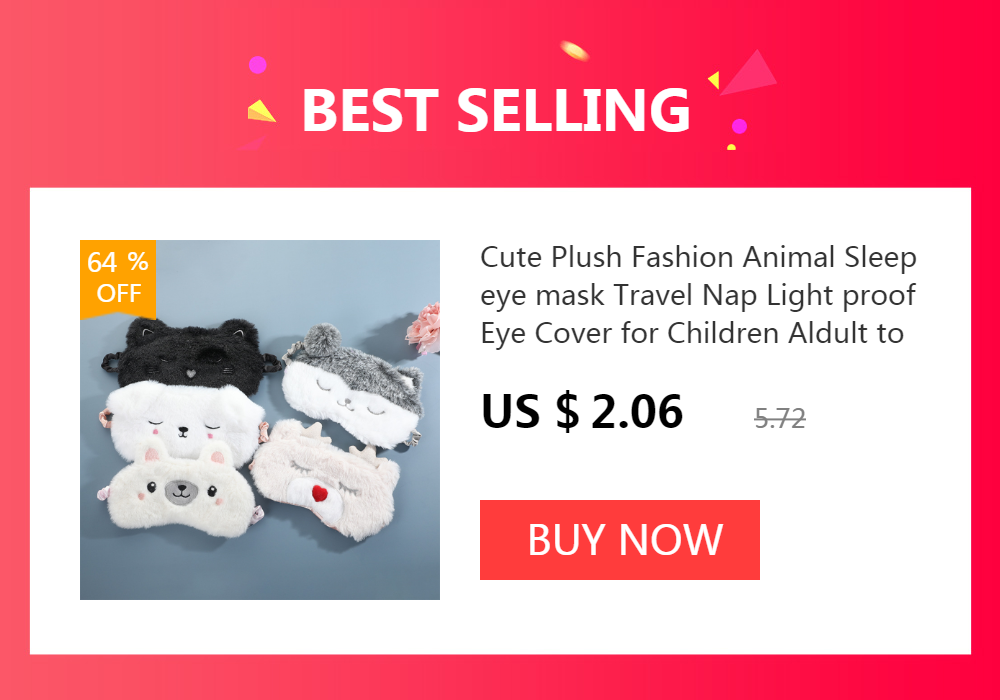Click the yellow triangle left of BEST SELLING
The width and height of the screenshot is (1000, 700).
260,111
